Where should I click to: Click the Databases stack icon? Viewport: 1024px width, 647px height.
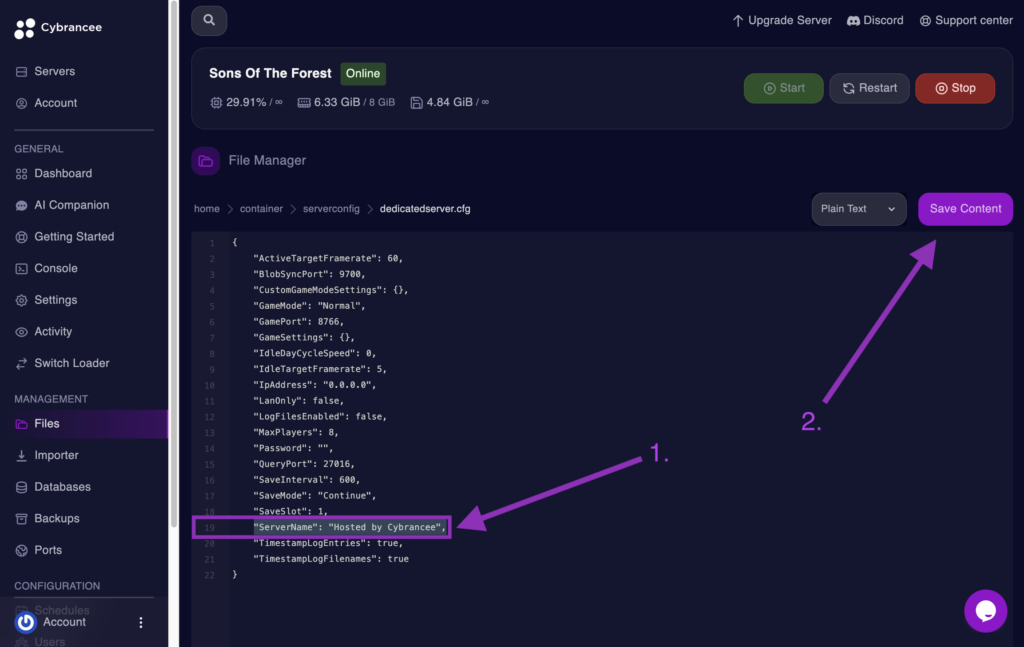click(x=22, y=487)
